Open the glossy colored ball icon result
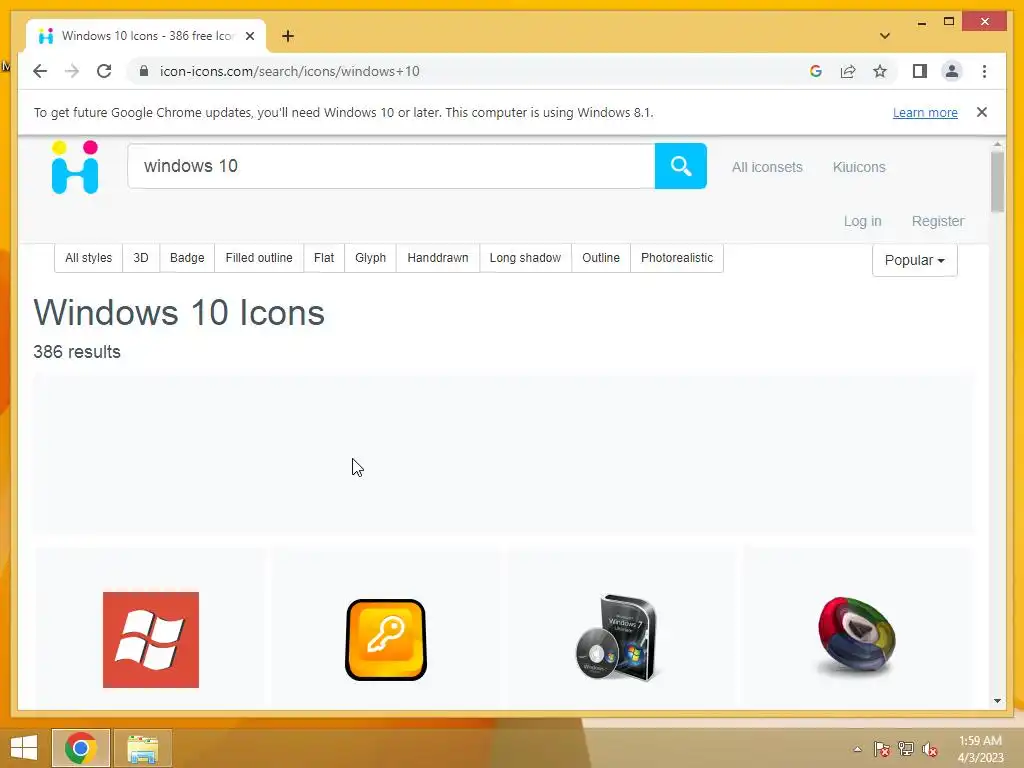 click(856, 635)
